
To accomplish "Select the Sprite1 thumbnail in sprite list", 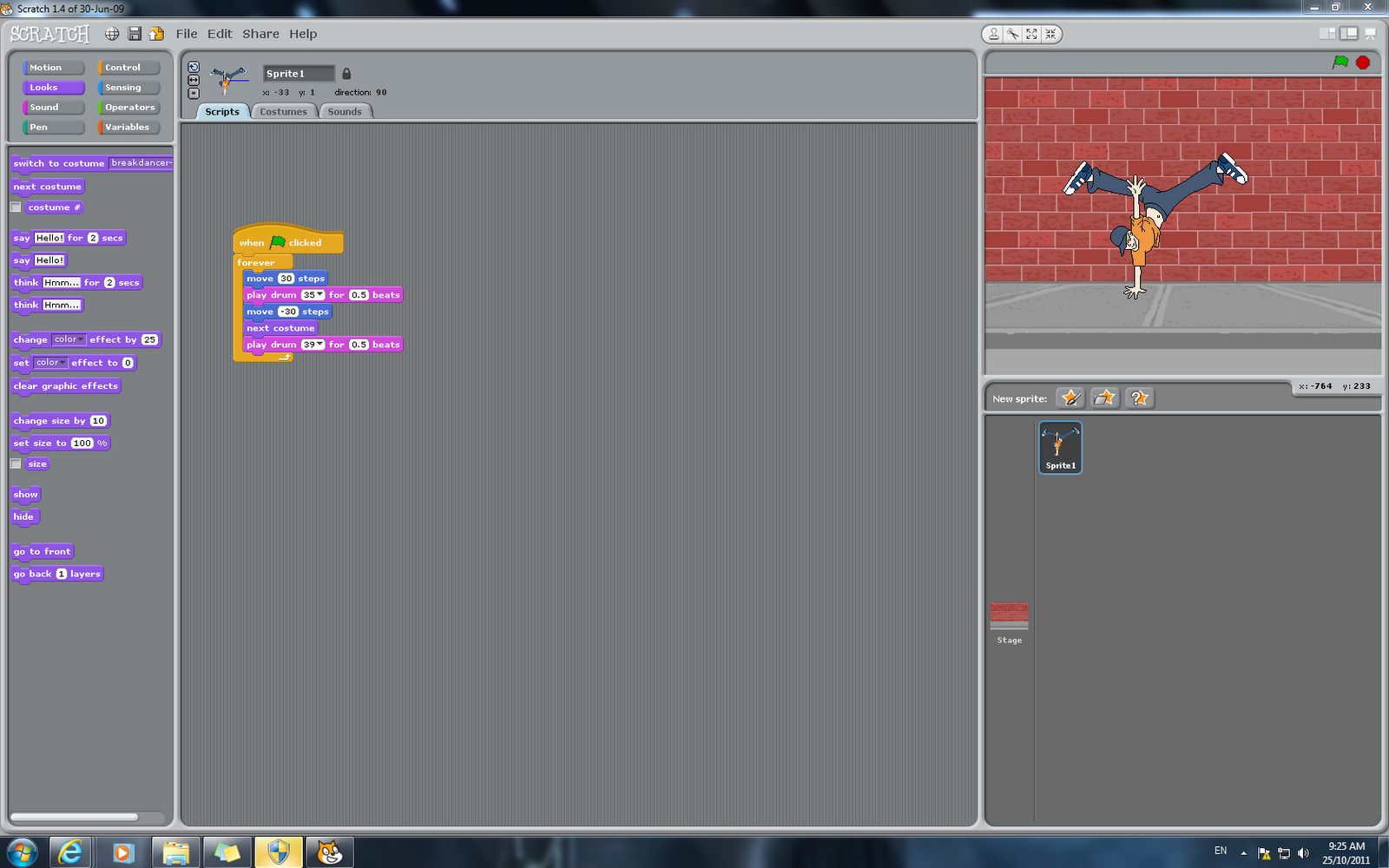I will (1060, 447).
